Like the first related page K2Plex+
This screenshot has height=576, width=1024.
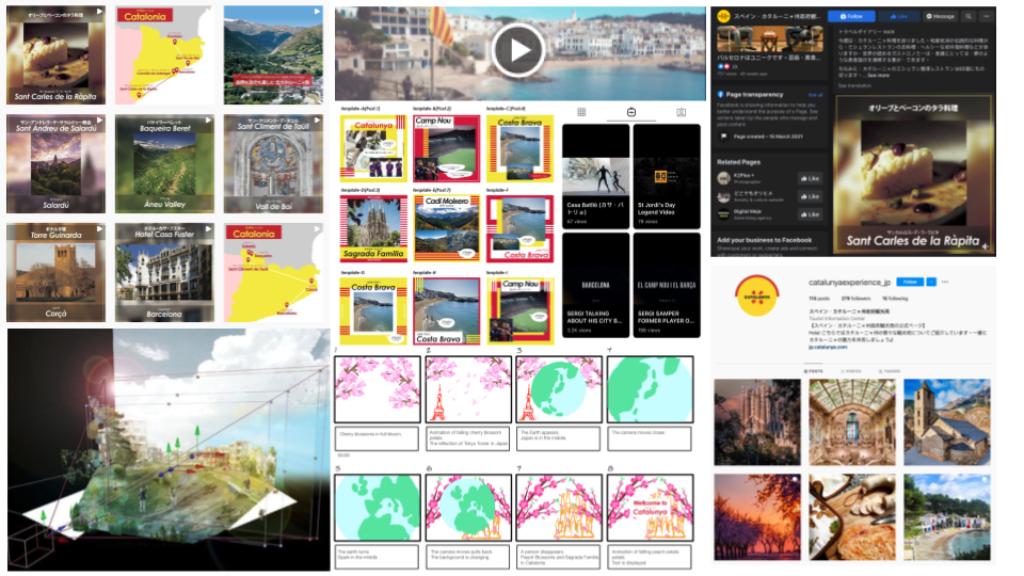point(809,178)
